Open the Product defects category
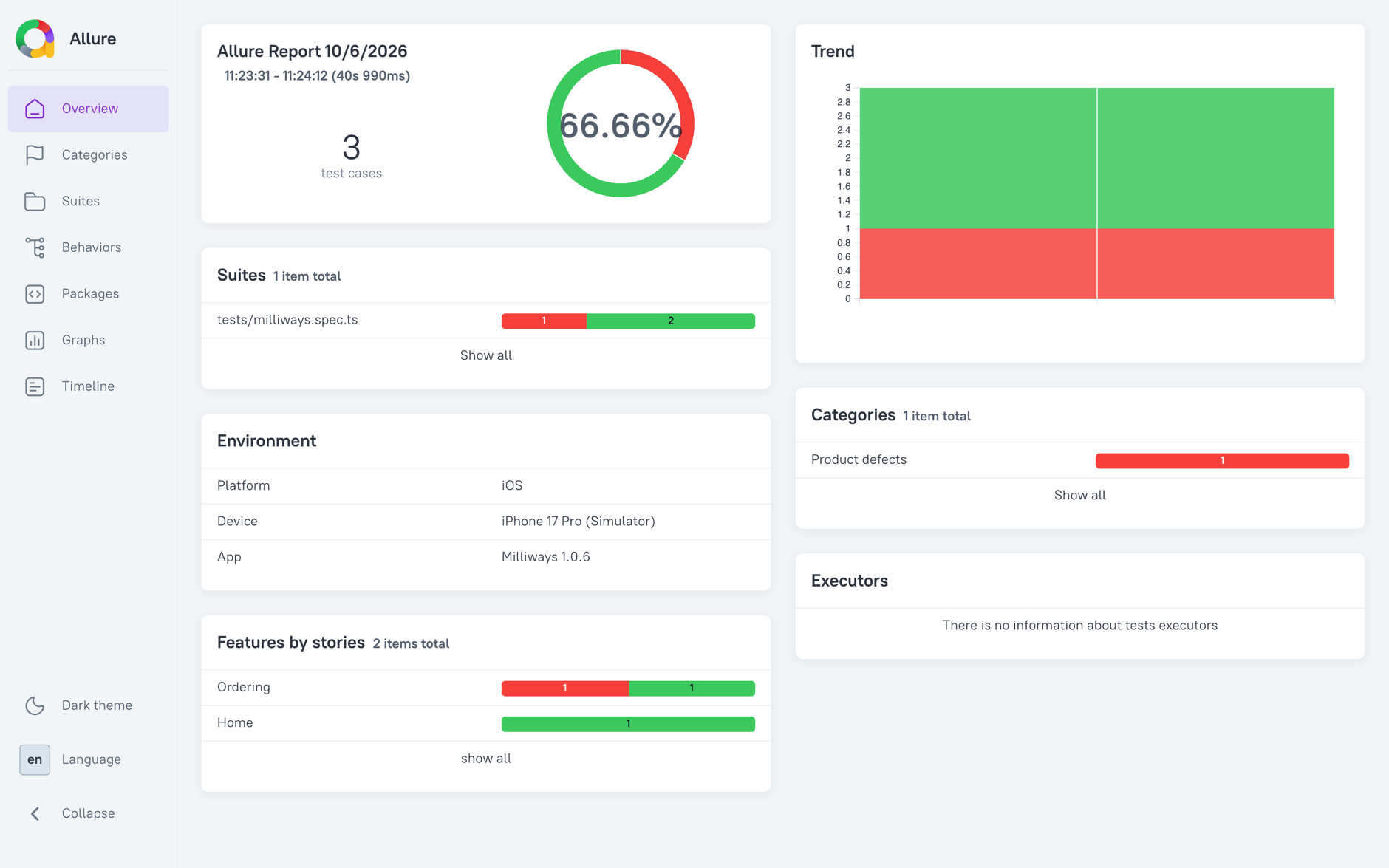This screenshot has height=868, width=1389. [x=1079, y=459]
